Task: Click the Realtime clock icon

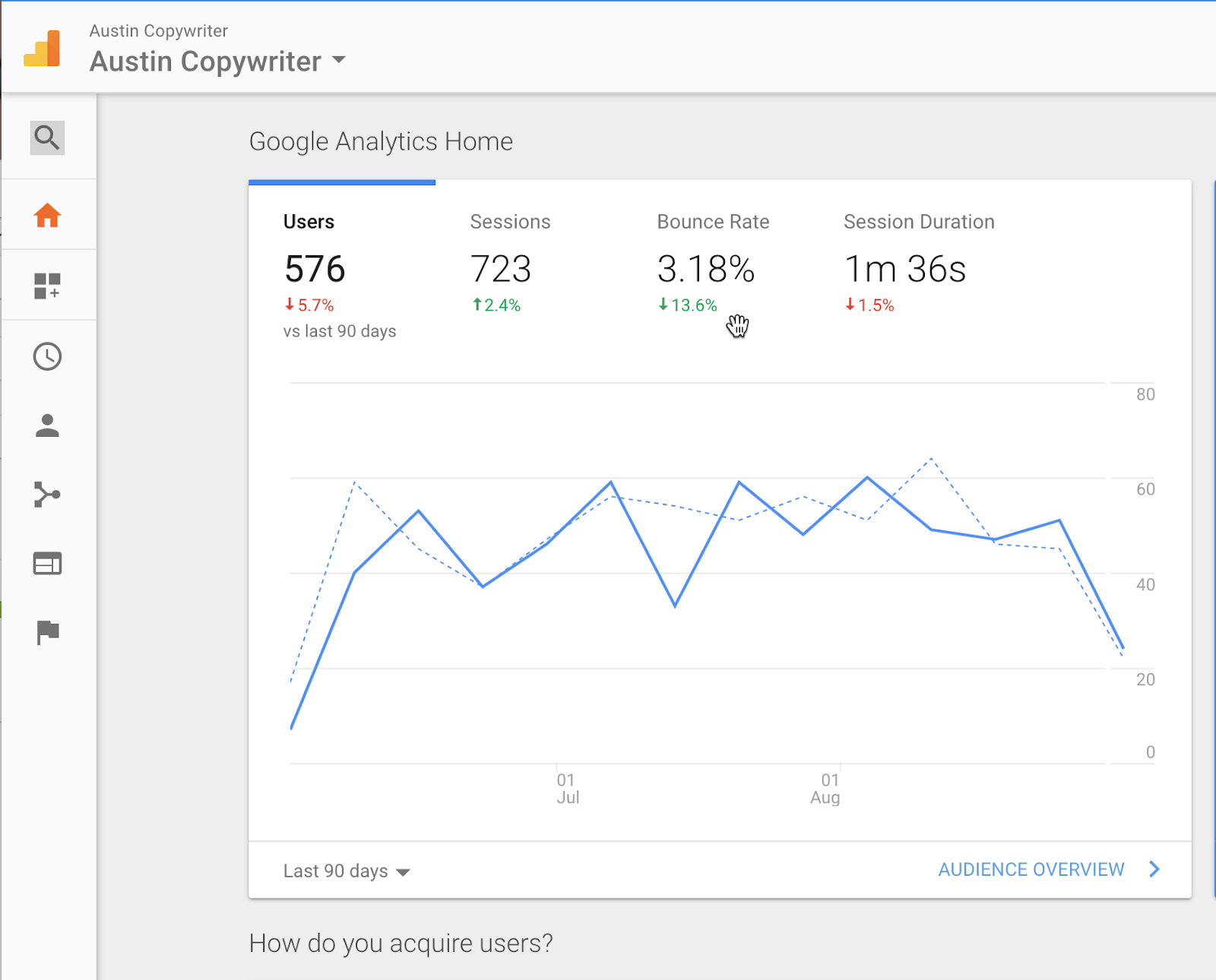Action: (47, 356)
